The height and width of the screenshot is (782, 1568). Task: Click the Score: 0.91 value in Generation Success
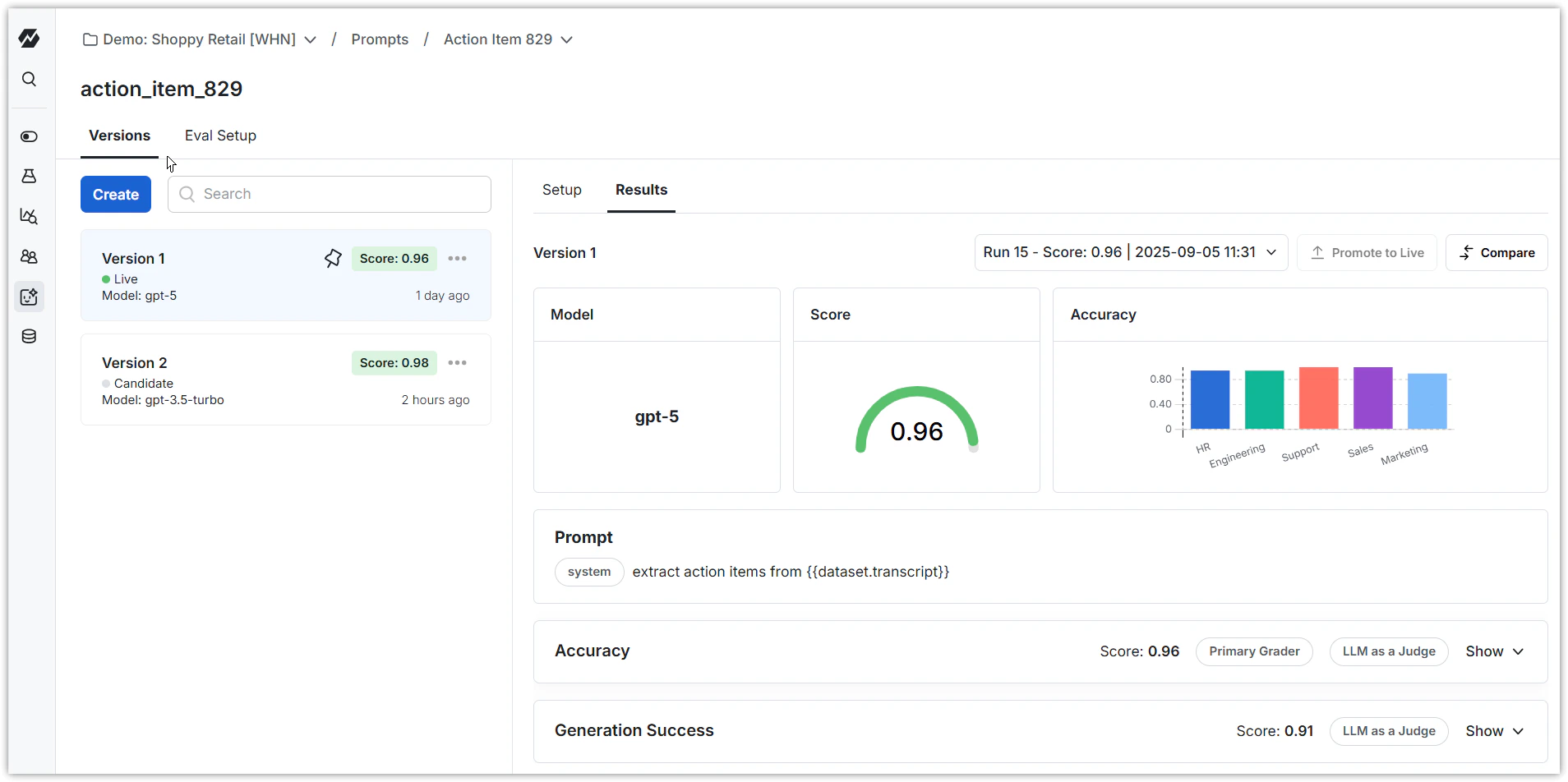(x=1275, y=731)
